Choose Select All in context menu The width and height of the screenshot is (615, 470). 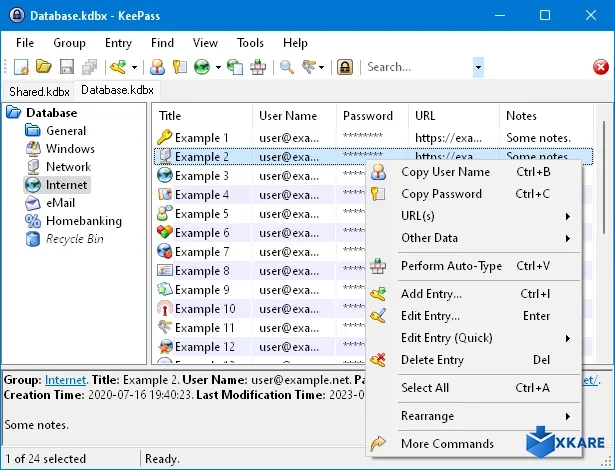tap(473, 388)
